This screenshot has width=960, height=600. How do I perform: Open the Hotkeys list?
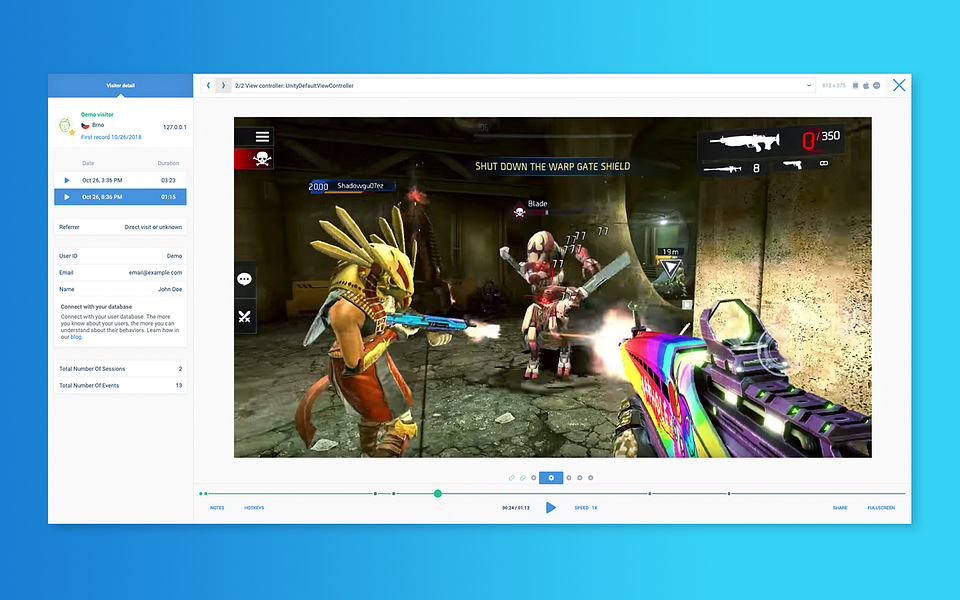click(x=254, y=508)
